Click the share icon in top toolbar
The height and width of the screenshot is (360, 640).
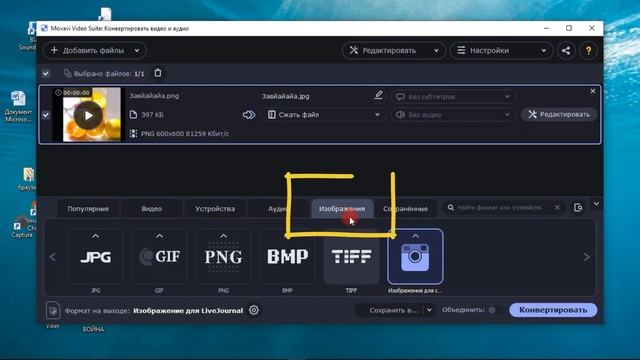coord(566,51)
